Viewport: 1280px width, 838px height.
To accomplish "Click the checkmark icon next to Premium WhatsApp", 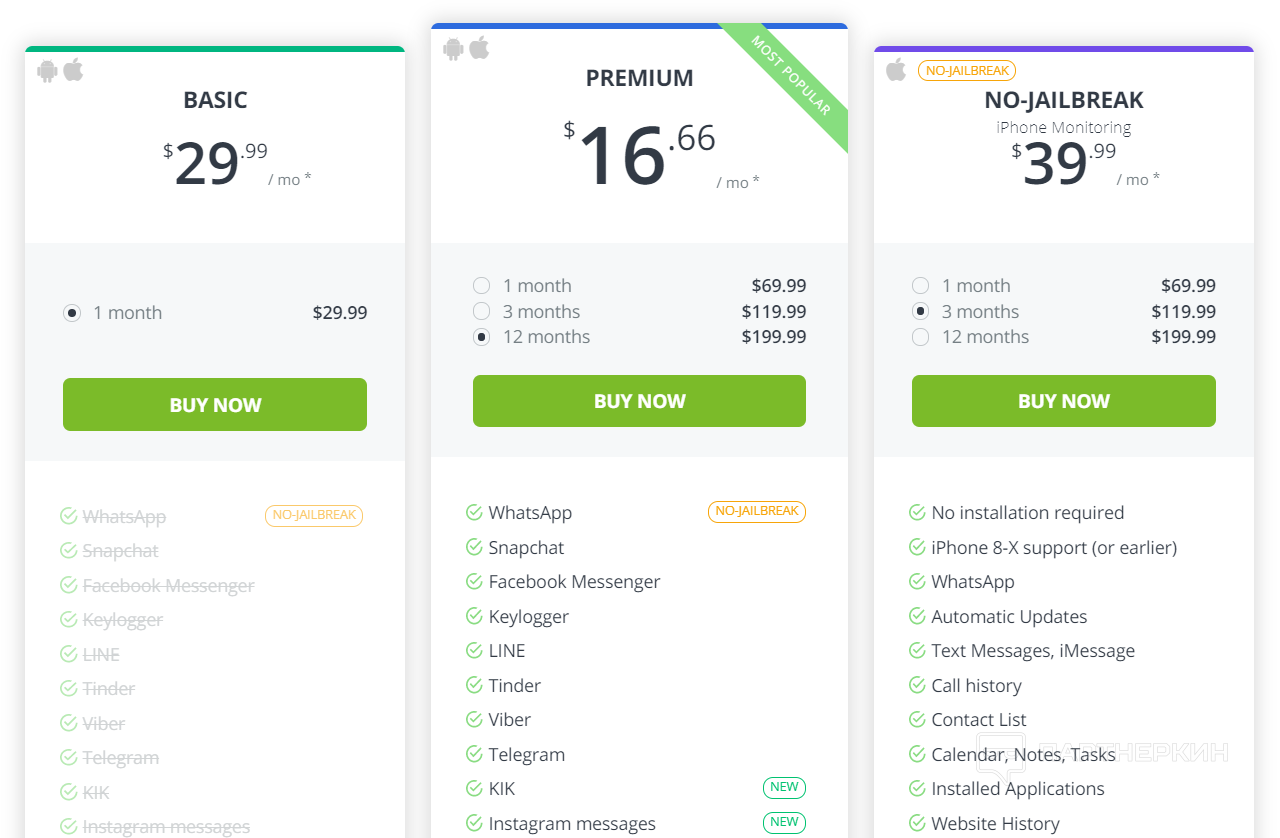I will point(474,513).
